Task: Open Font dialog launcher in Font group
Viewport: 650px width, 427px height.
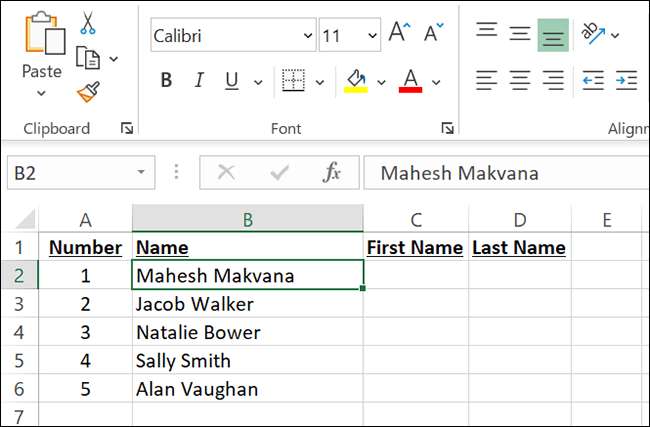Action: click(x=448, y=128)
